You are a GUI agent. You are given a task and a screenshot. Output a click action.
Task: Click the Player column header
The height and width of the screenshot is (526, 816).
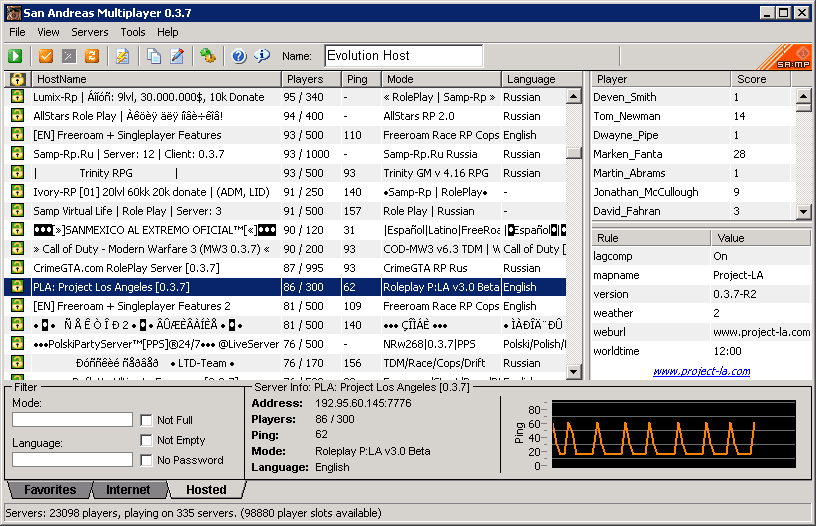[661, 79]
